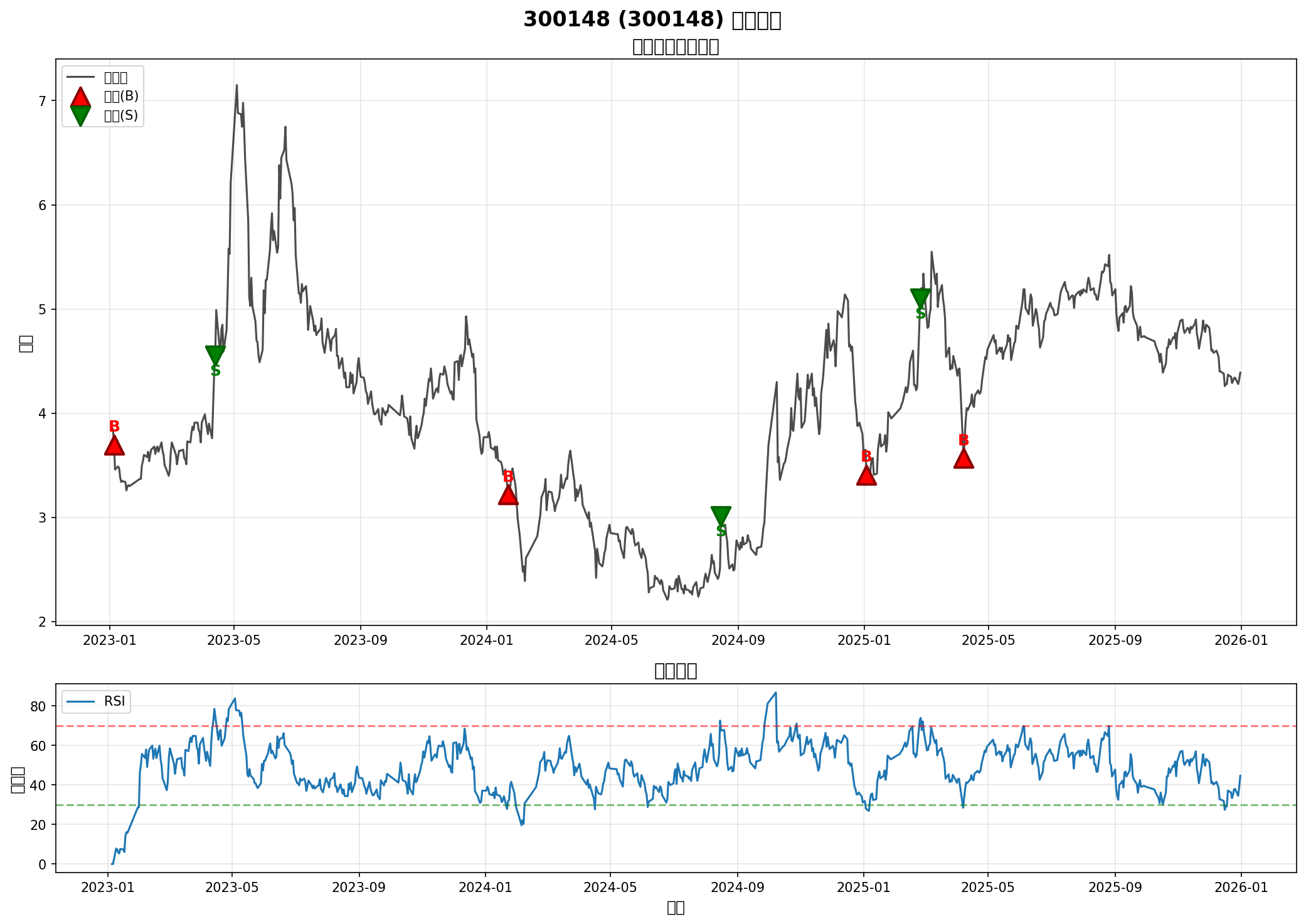This screenshot has height=924, width=1306.
Task: Click the RSI indicator subplot title
Action: 675,671
